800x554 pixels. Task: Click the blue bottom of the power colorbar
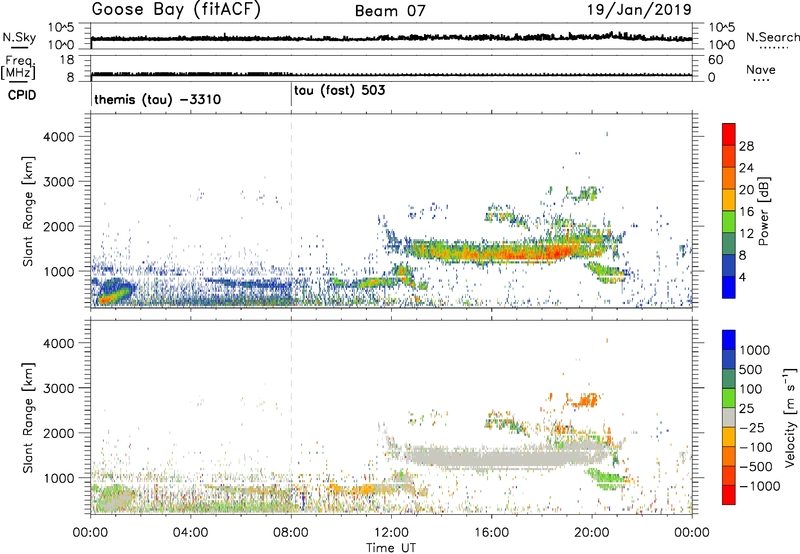[729, 287]
